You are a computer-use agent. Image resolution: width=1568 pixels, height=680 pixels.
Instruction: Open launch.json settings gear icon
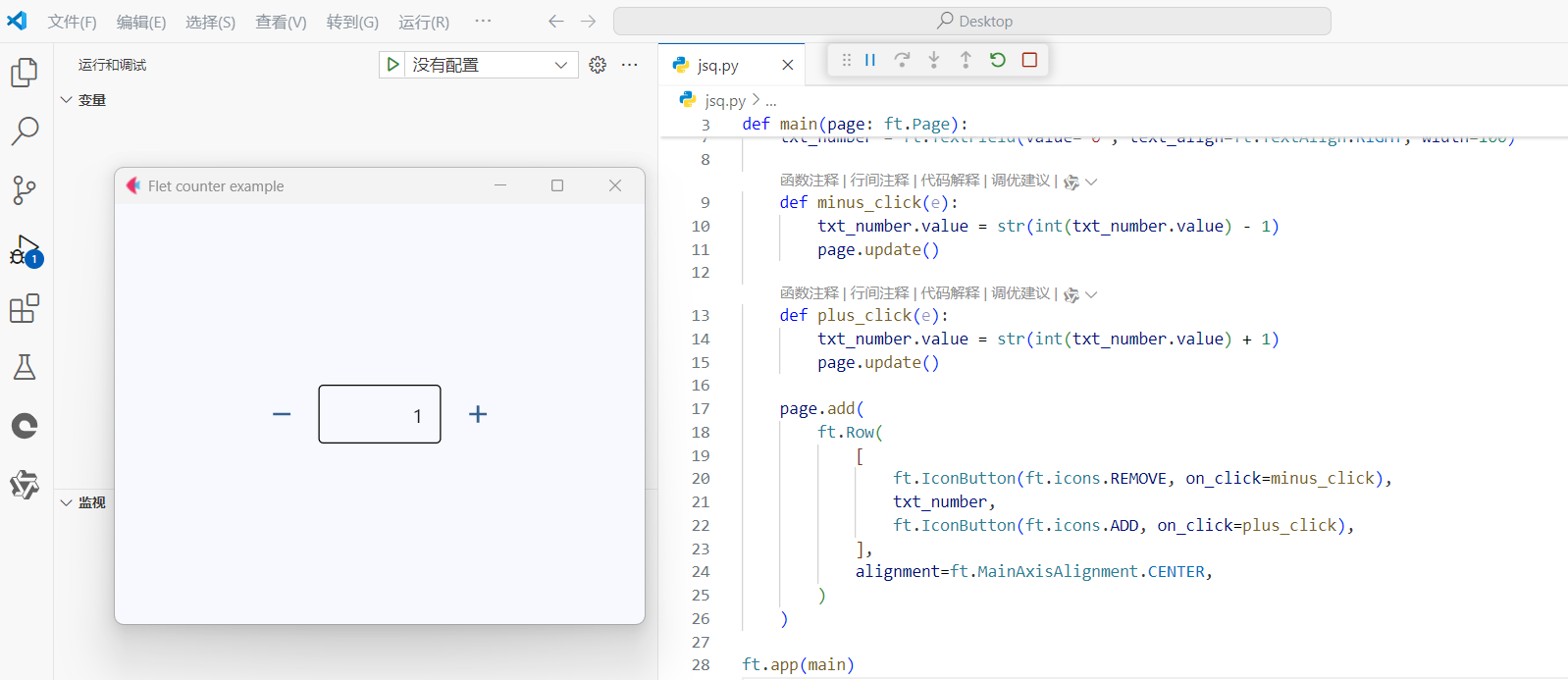point(598,65)
